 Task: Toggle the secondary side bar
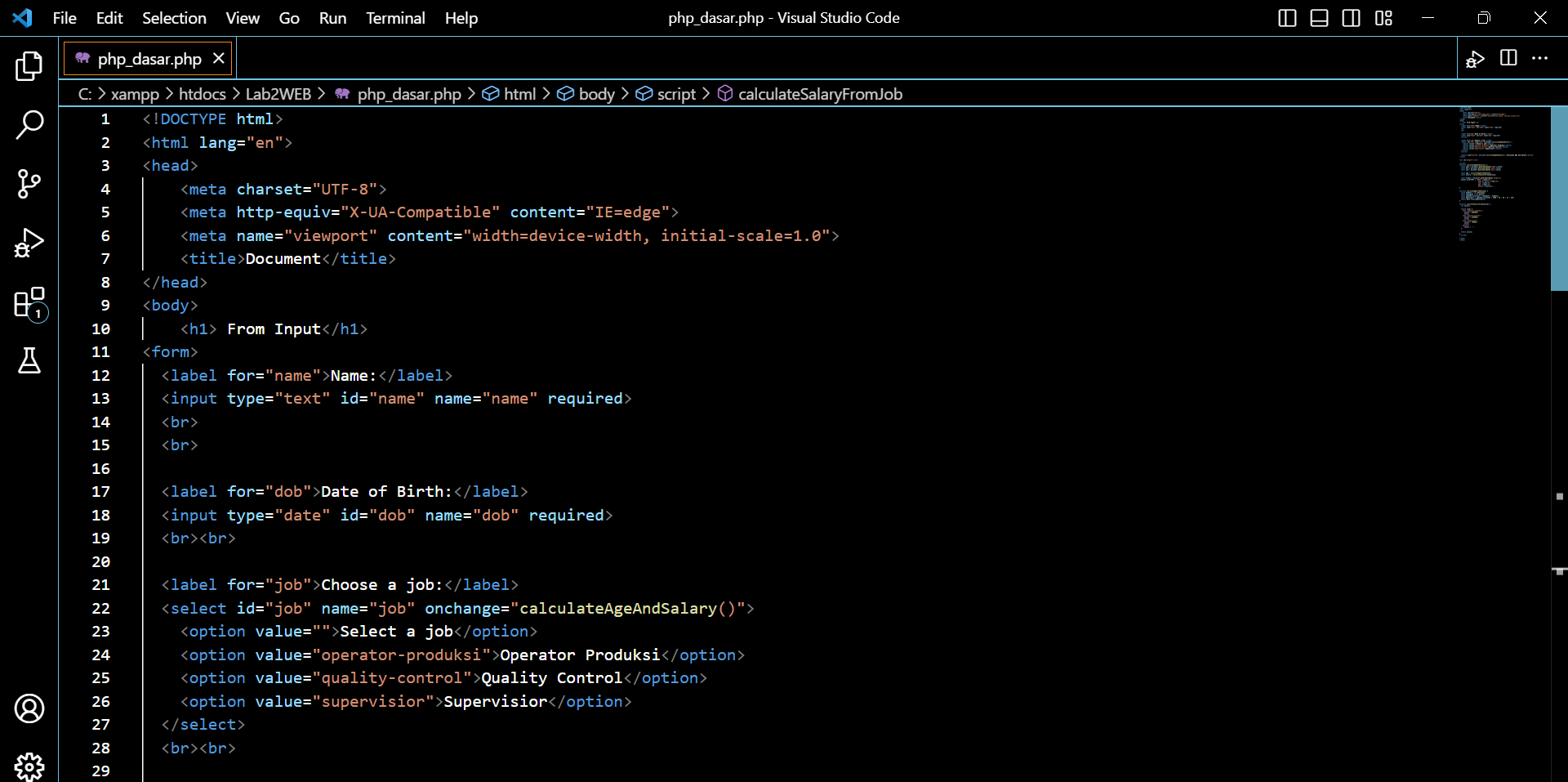[x=1351, y=17]
